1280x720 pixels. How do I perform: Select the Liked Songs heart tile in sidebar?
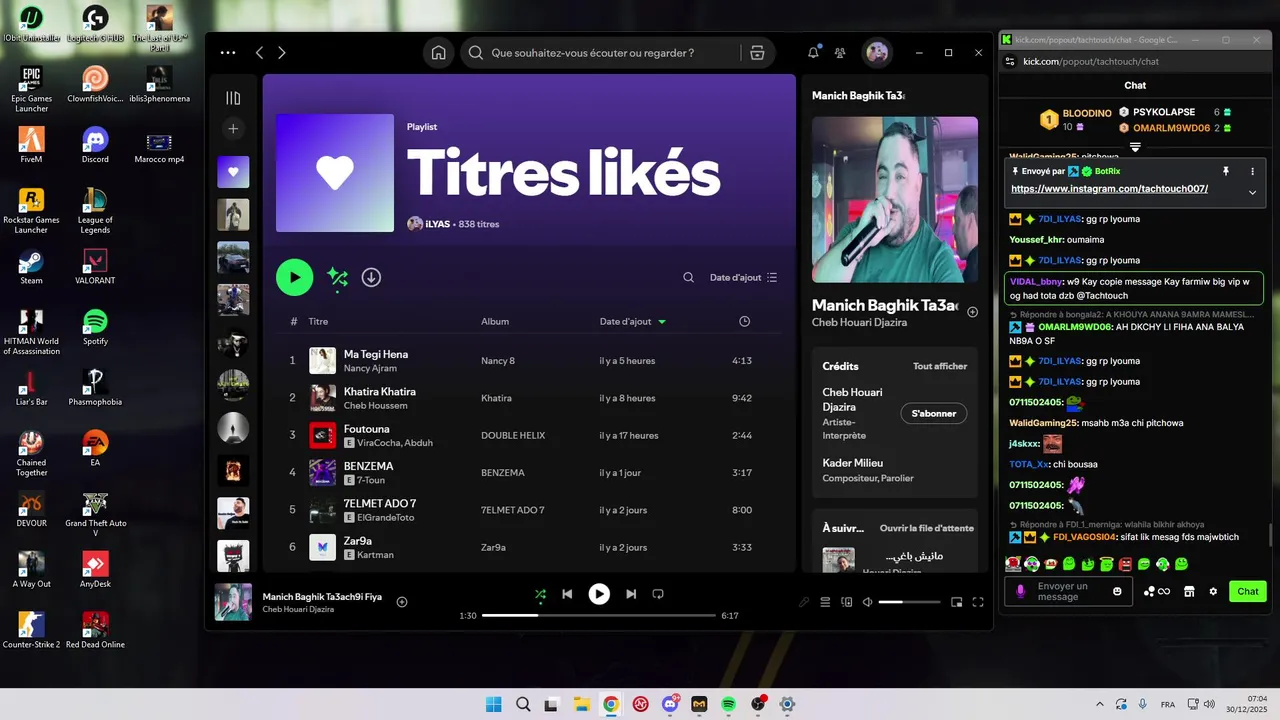click(x=233, y=172)
